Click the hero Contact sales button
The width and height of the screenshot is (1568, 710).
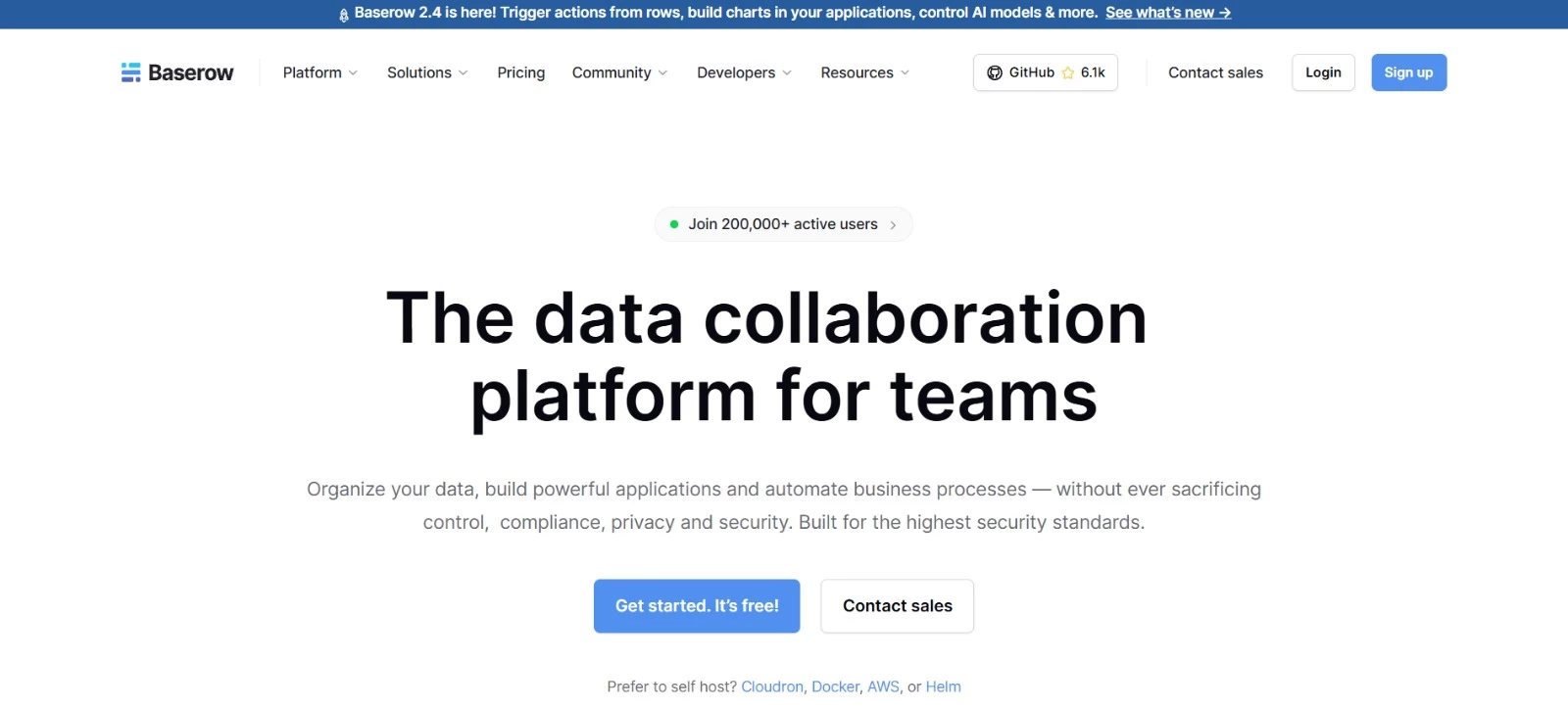[x=898, y=606]
